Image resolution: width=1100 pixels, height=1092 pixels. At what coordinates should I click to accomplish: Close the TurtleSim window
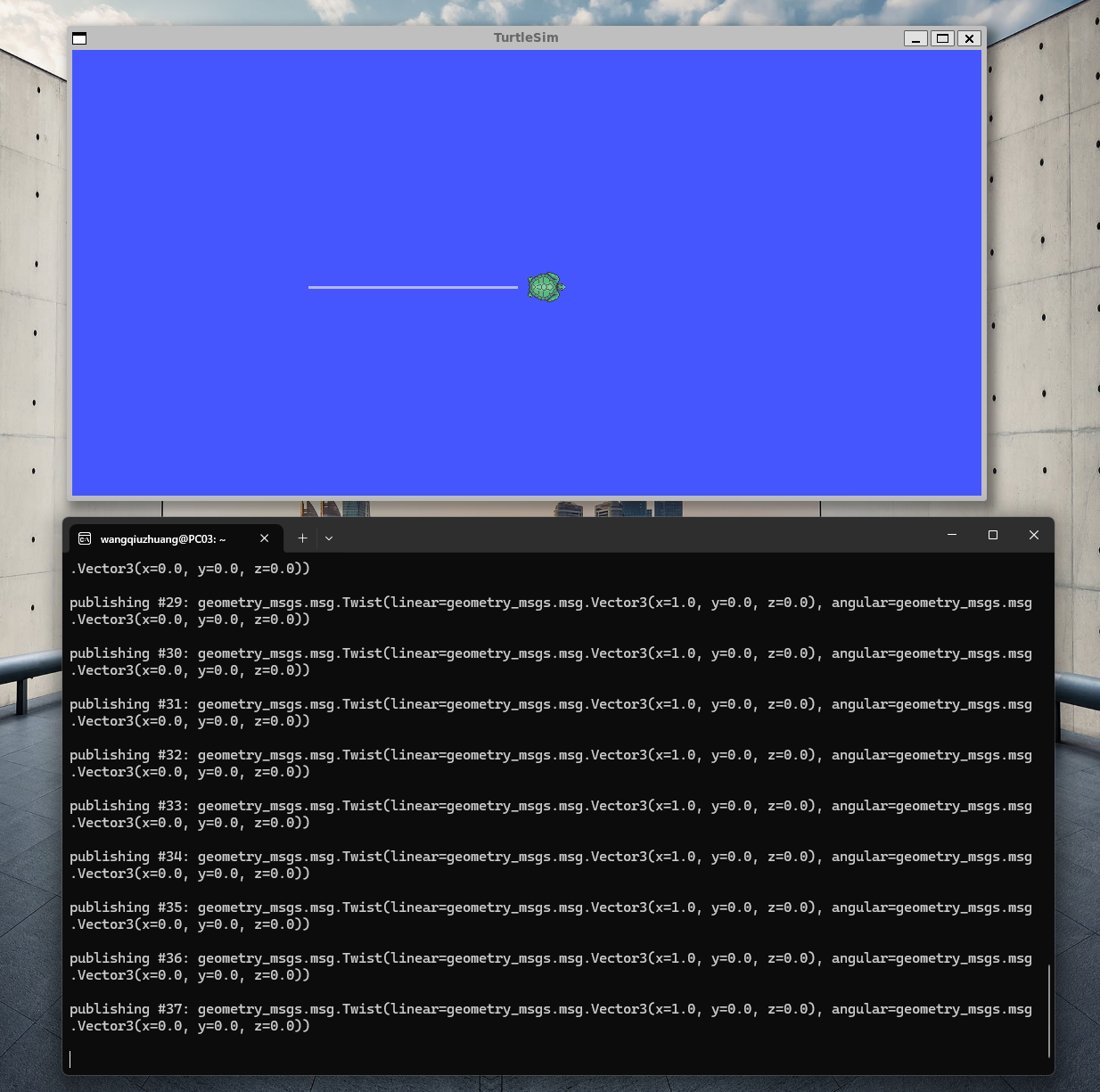pos(969,38)
